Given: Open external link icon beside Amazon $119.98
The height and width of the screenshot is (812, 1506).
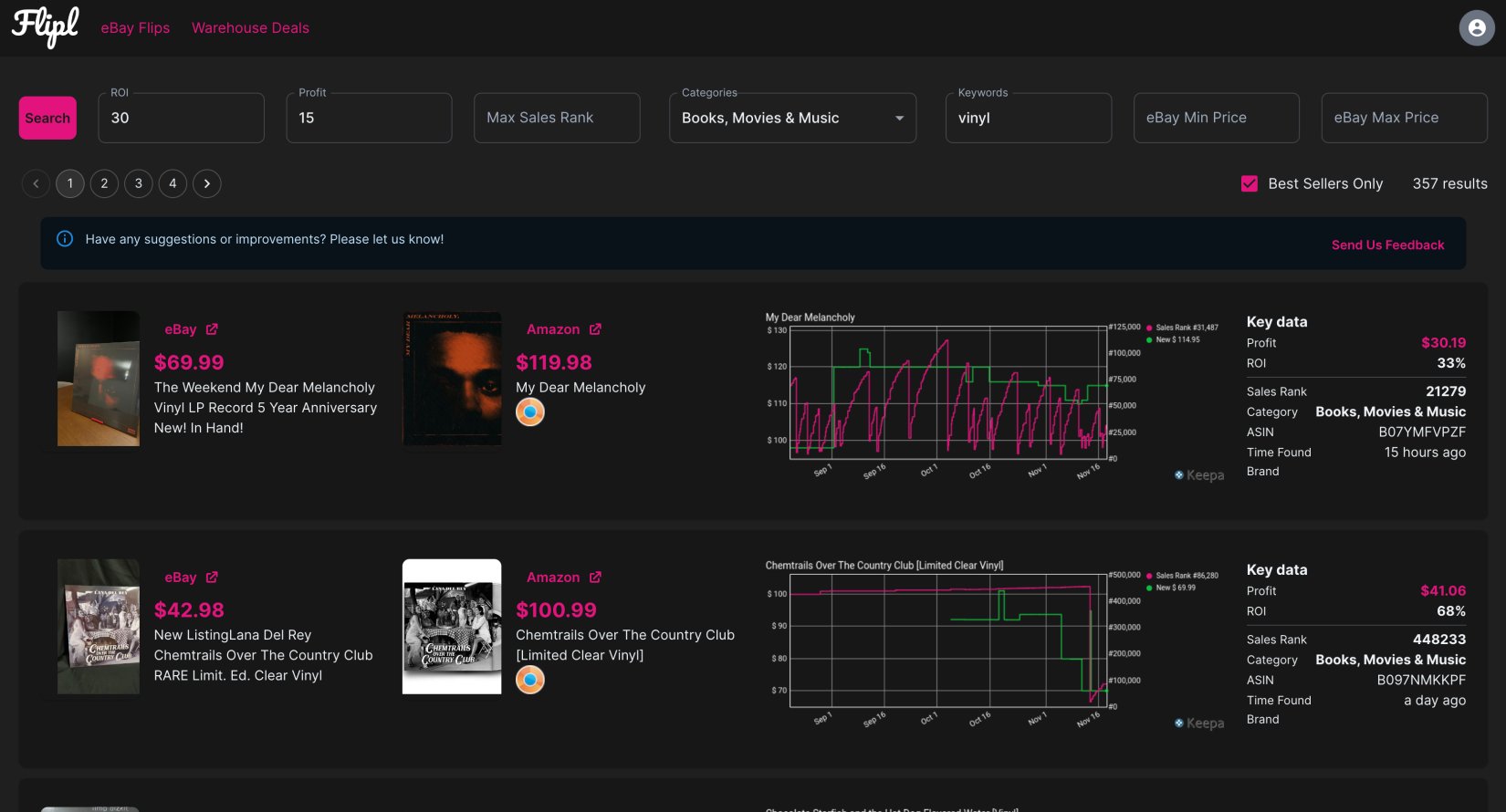Looking at the screenshot, I should click(595, 329).
